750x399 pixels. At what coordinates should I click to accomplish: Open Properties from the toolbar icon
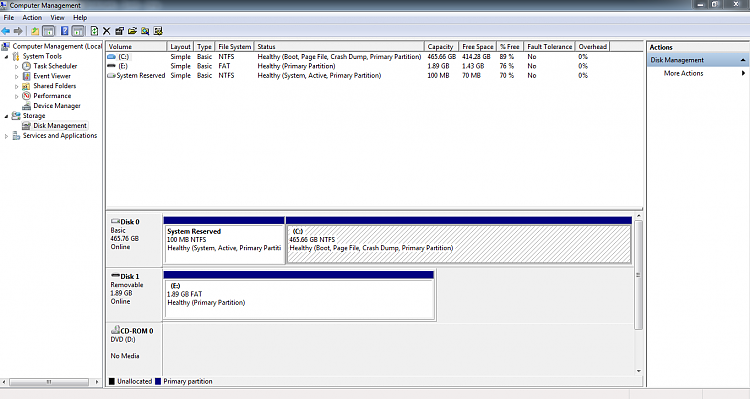120,31
